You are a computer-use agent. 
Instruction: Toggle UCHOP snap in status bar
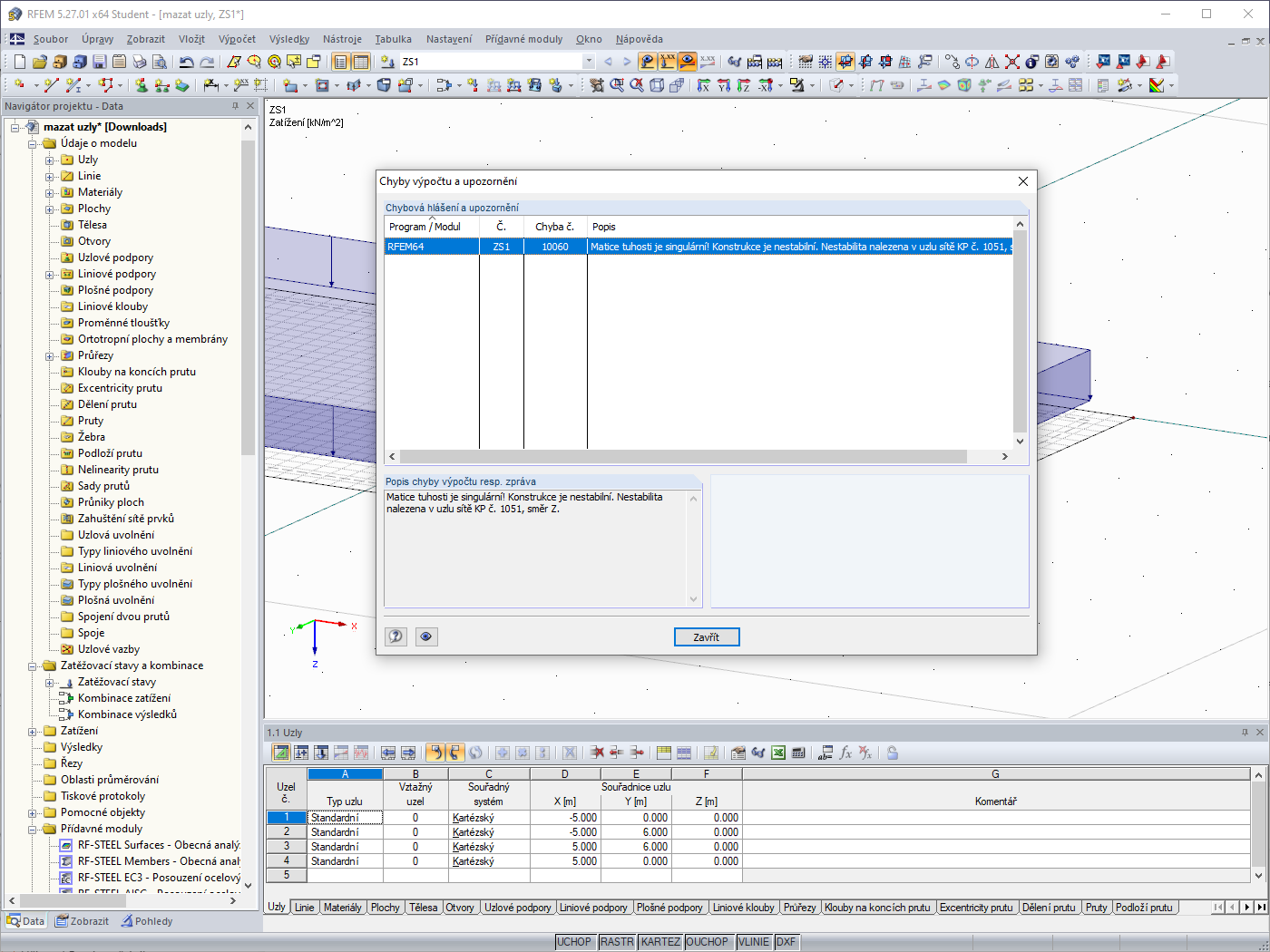(x=574, y=942)
